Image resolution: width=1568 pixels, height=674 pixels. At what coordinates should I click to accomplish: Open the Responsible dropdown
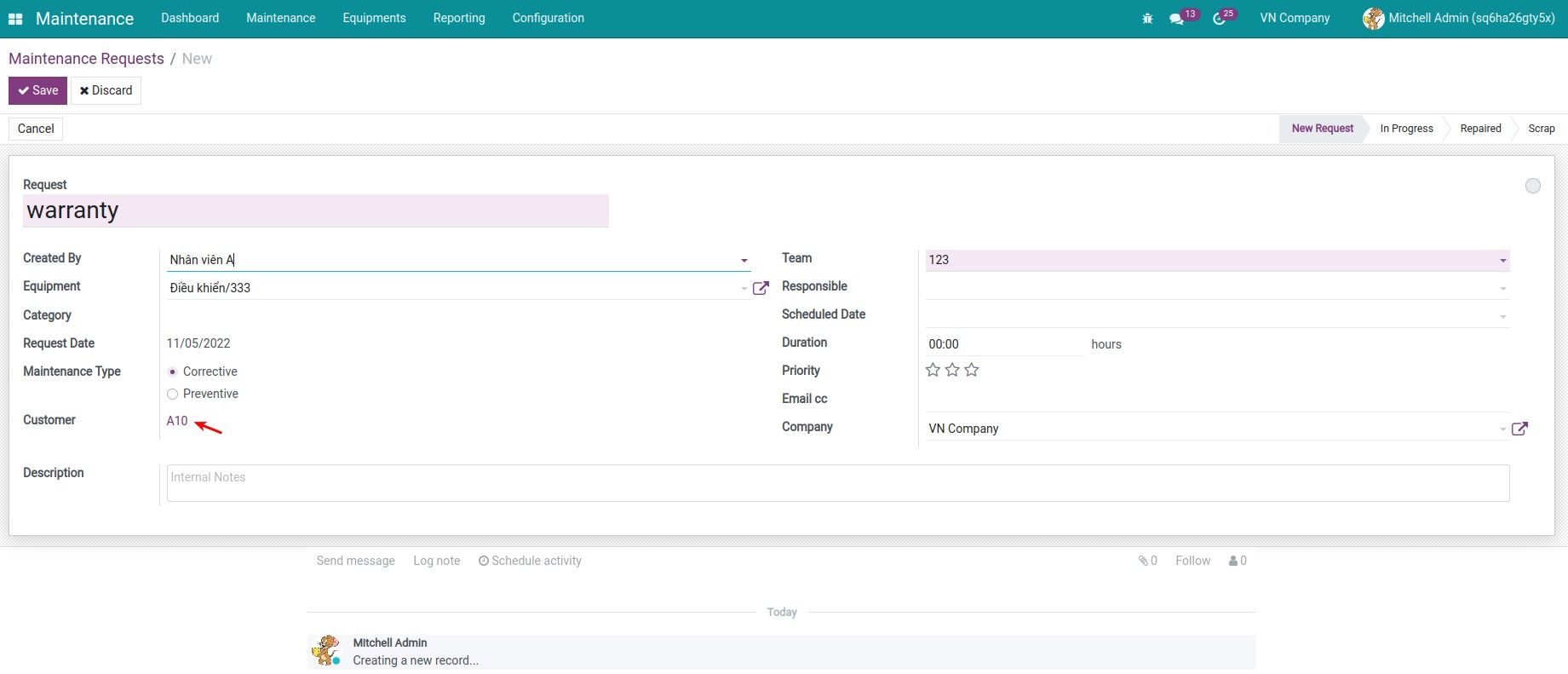click(x=1502, y=289)
